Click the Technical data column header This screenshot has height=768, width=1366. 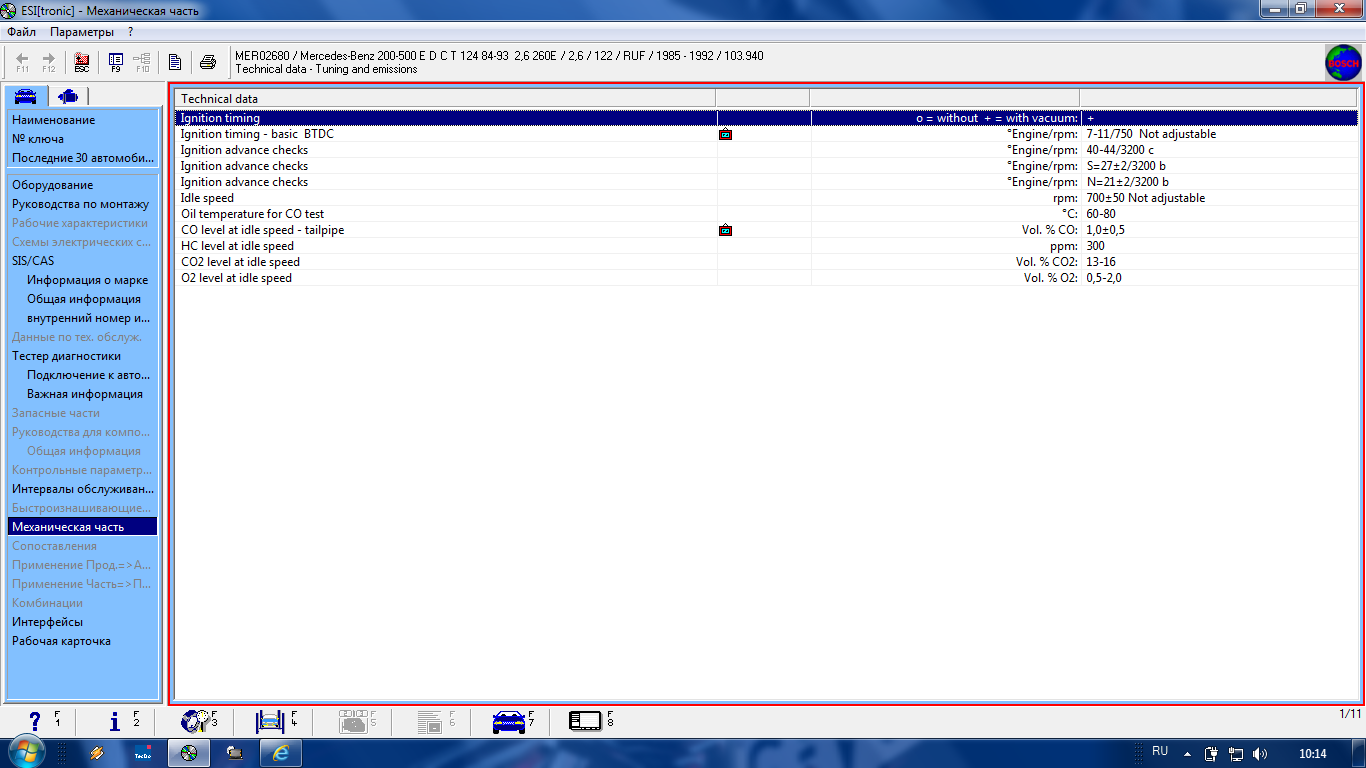pyautogui.click(x=445, y=99)
